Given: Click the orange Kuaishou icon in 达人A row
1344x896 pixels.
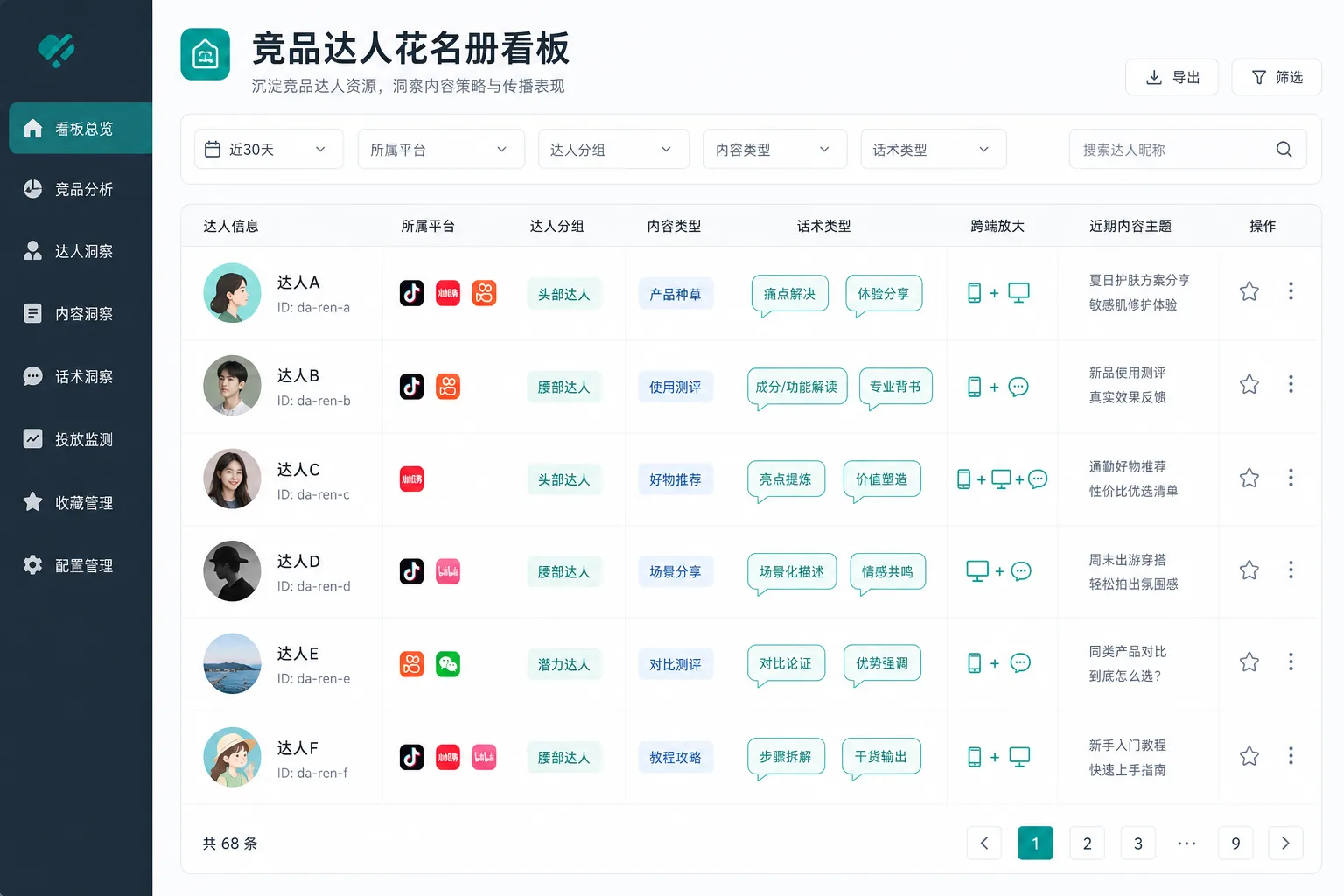Looking at the screenshot, I should pyautogui.click(x=484, y=293).
